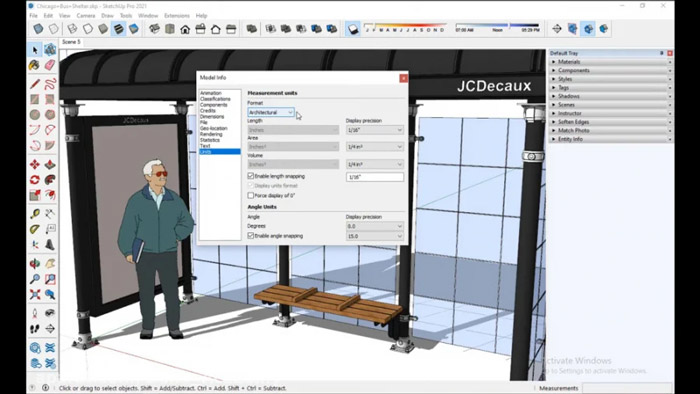Choose the Rotate tool
The width and height of the screenshot is (700, 394).
(x=35, y=180)
